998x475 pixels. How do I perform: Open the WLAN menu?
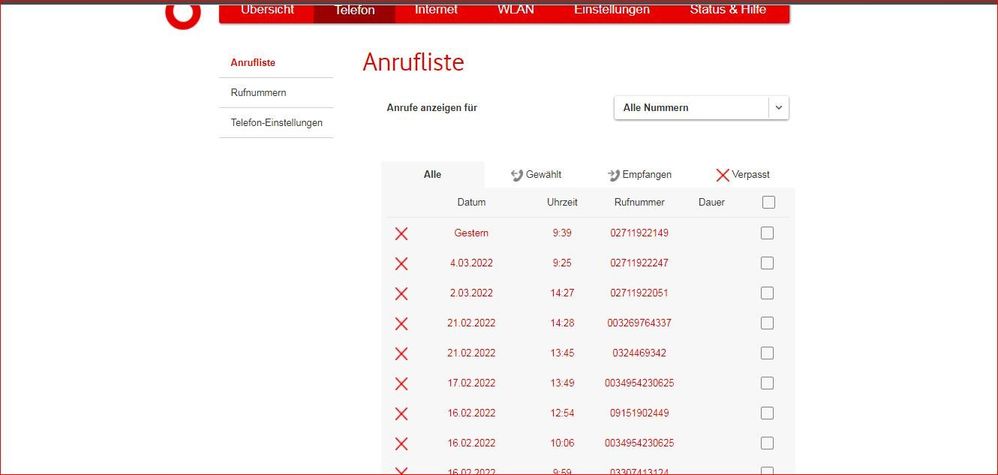pyautogui.click(x=516, y=10)
